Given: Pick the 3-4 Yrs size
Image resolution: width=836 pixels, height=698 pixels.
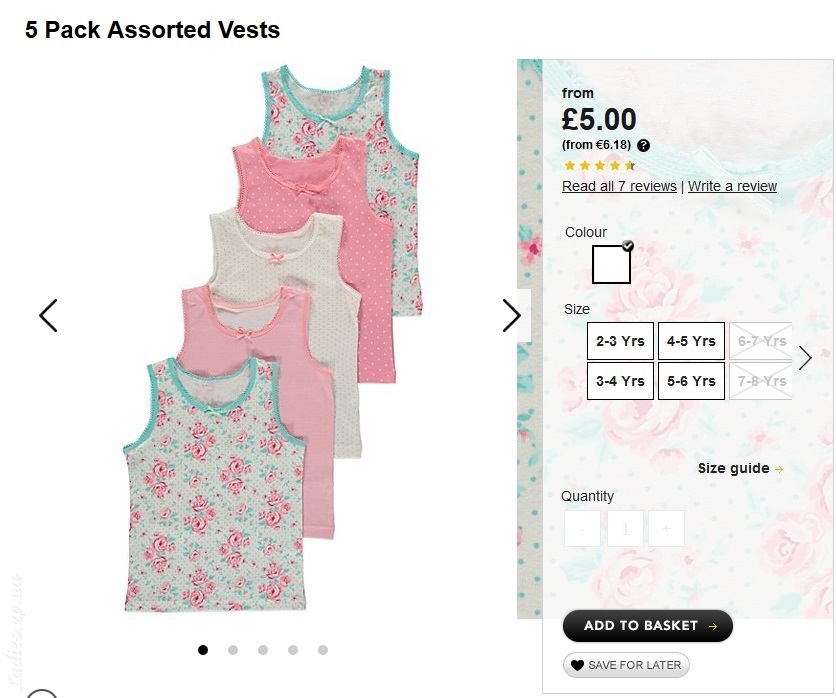Looking at the screenshot, I should [620, 381].
